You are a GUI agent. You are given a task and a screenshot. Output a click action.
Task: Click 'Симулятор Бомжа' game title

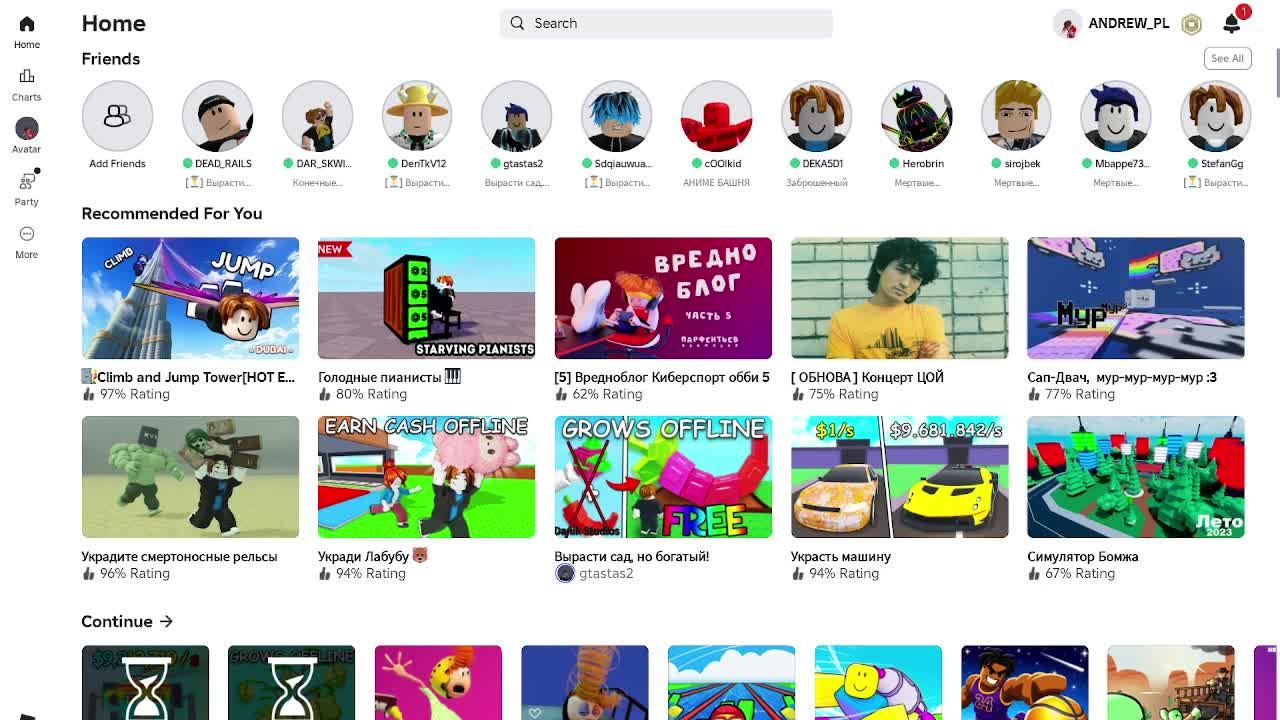pyautogui.click(x=1082, y=556)
